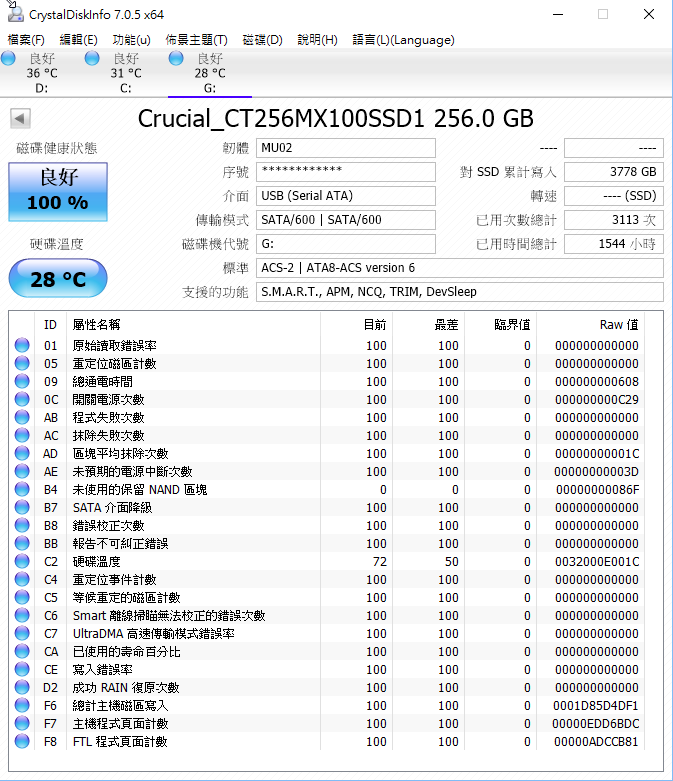Click the 3778 GB total host writes value
673x781 pixels.
tap(614, 172)
